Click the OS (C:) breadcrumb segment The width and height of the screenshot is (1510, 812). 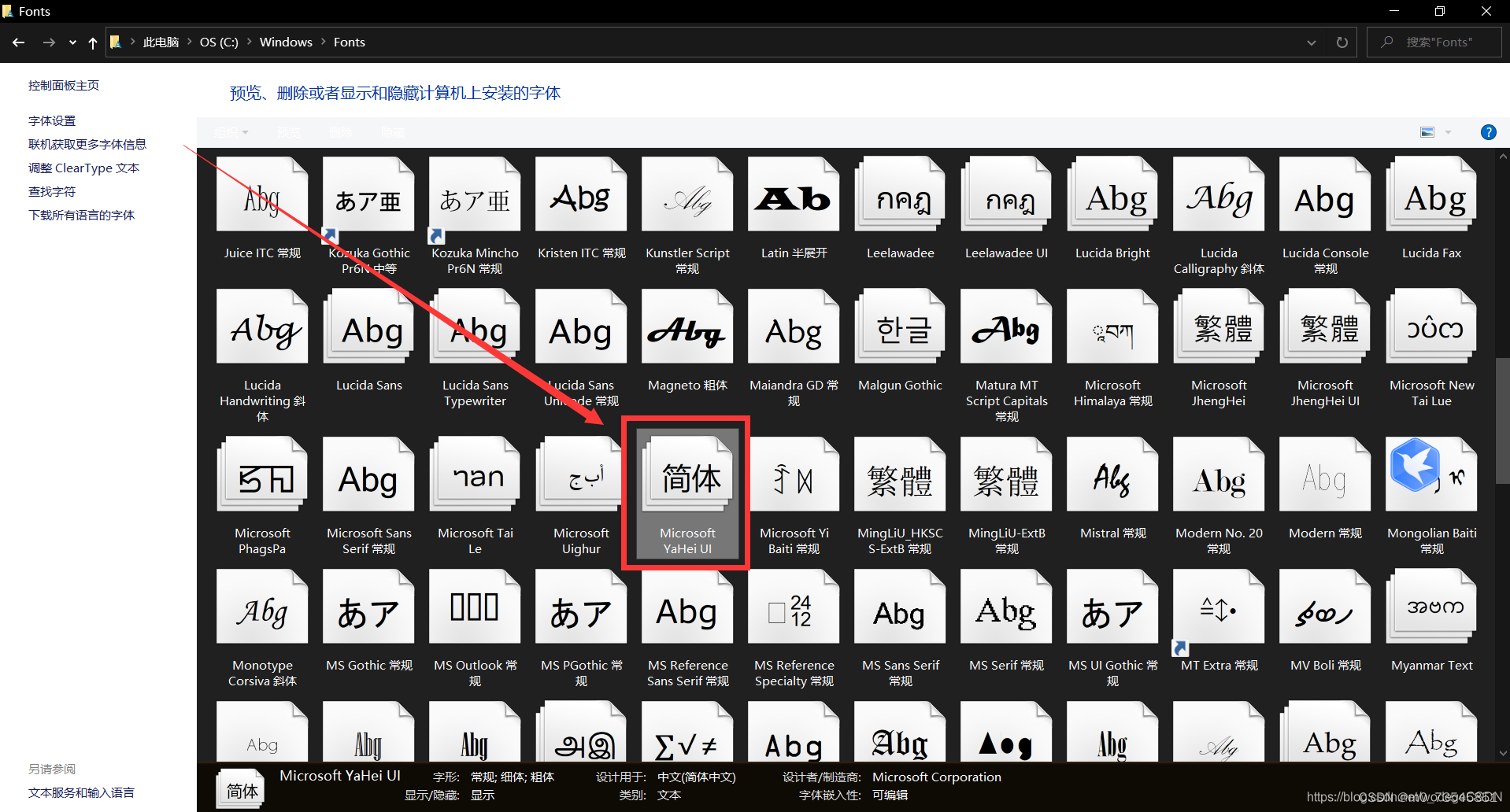[219, 42]
